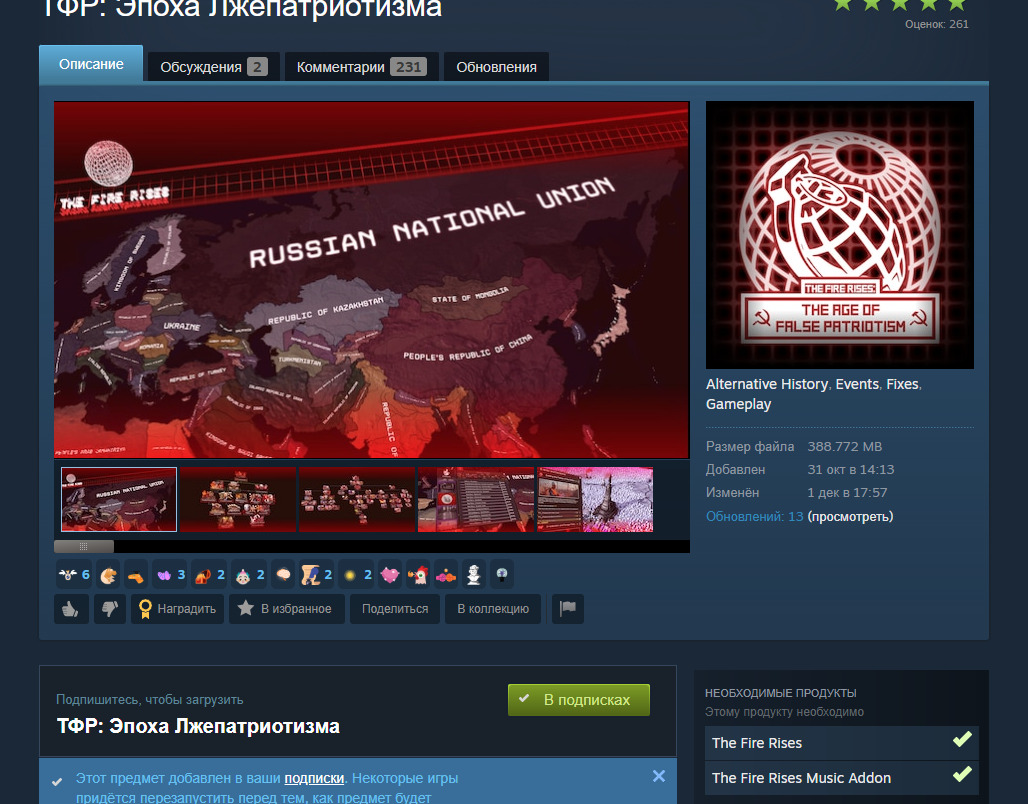
Task: Click the white marble bust award icon
Action: pyautogui.click(x=474, y=575)
